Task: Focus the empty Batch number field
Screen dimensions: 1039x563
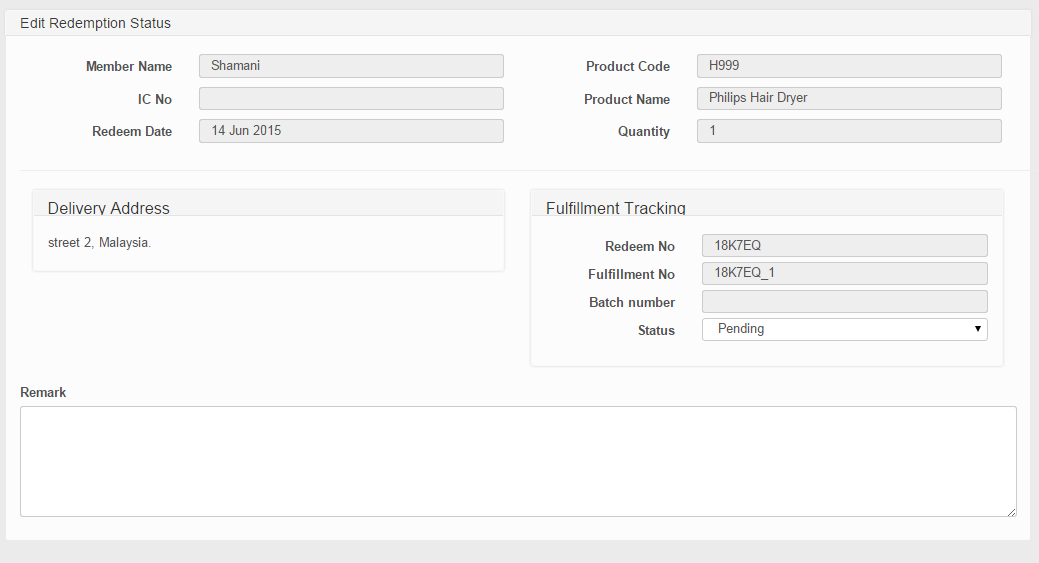Action: click(844, 302)
